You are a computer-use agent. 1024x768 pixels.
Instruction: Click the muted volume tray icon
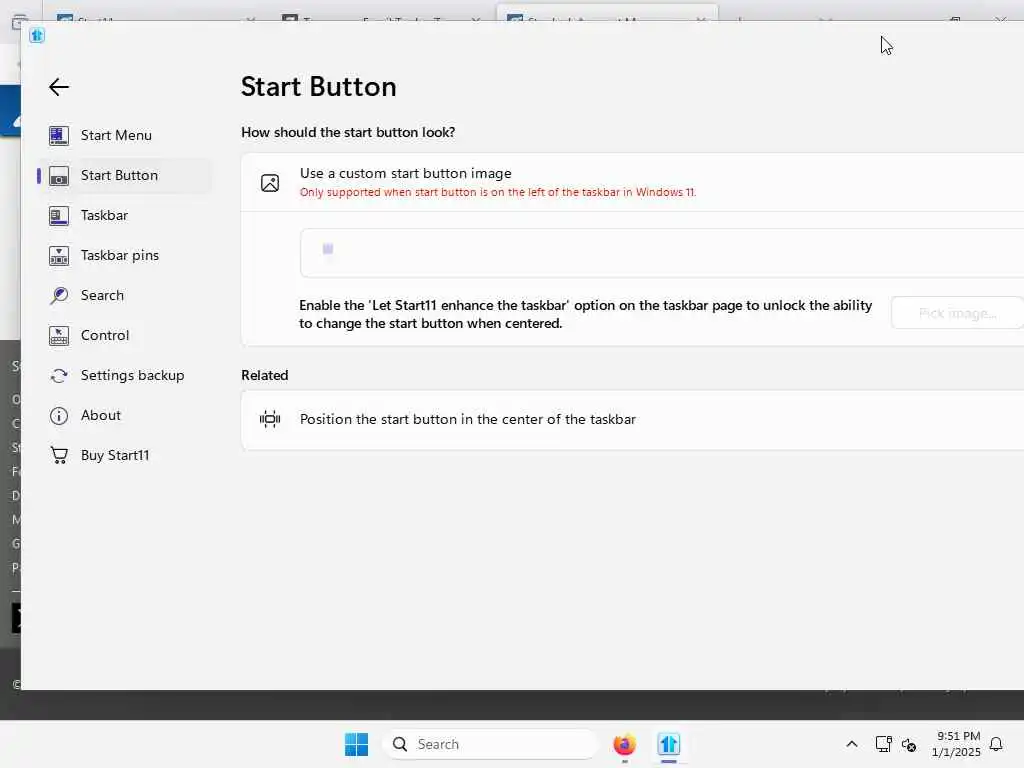click(909, 744)
